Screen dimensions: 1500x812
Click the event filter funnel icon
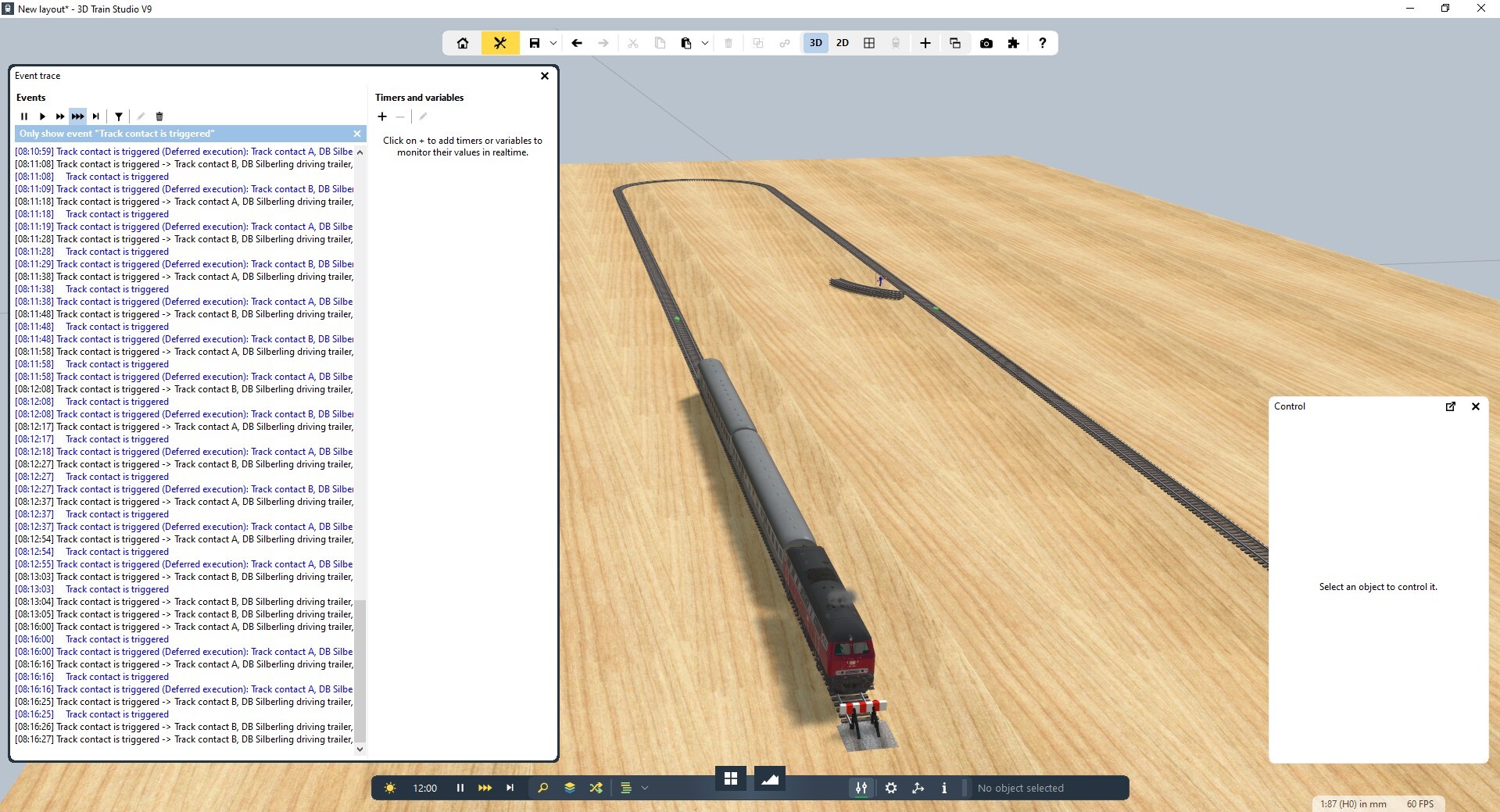pos(119,116)
